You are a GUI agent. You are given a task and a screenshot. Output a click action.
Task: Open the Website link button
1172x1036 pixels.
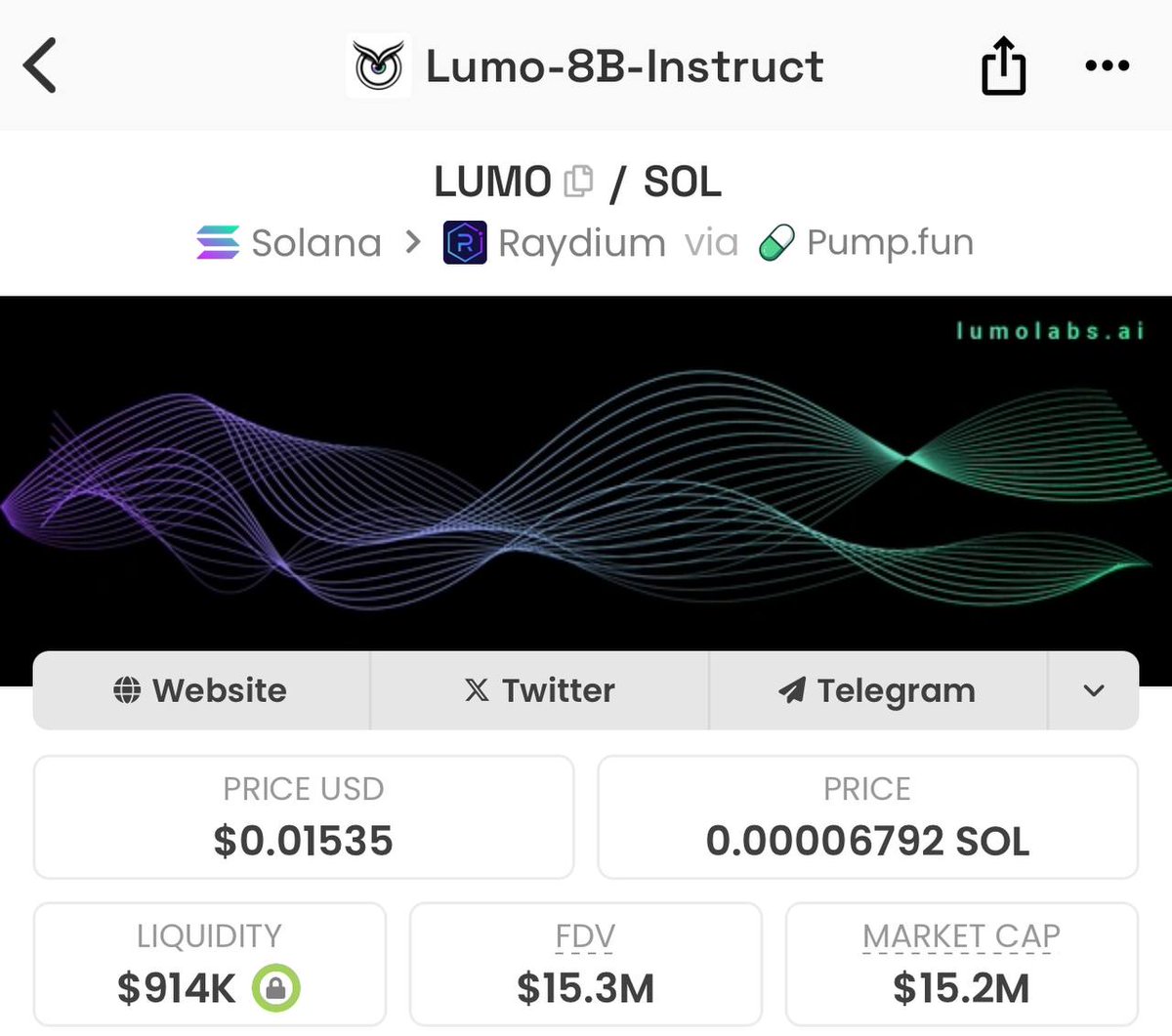(x=201, y=690)
